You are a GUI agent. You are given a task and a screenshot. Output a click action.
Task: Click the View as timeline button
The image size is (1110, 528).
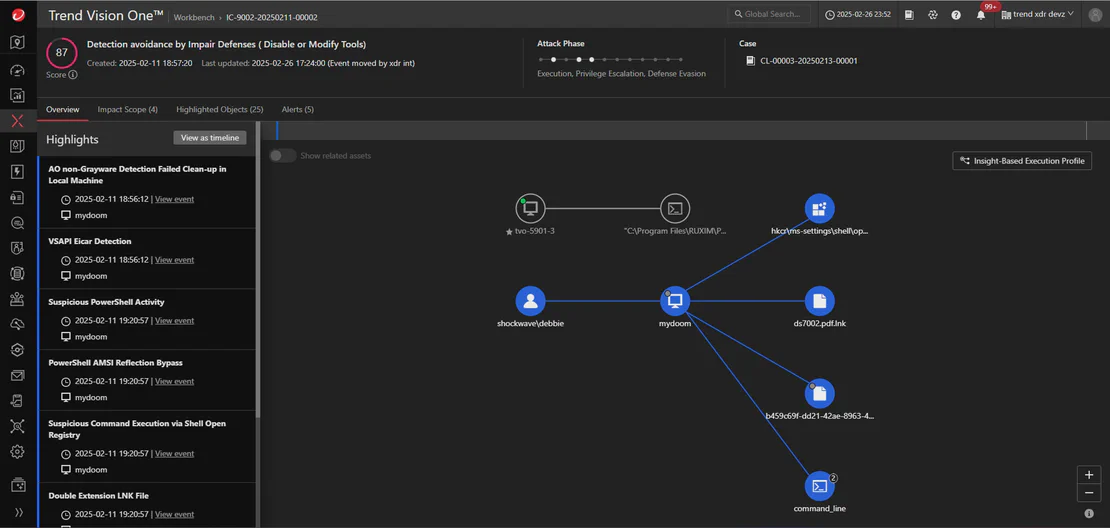click(x=210, y=138)
